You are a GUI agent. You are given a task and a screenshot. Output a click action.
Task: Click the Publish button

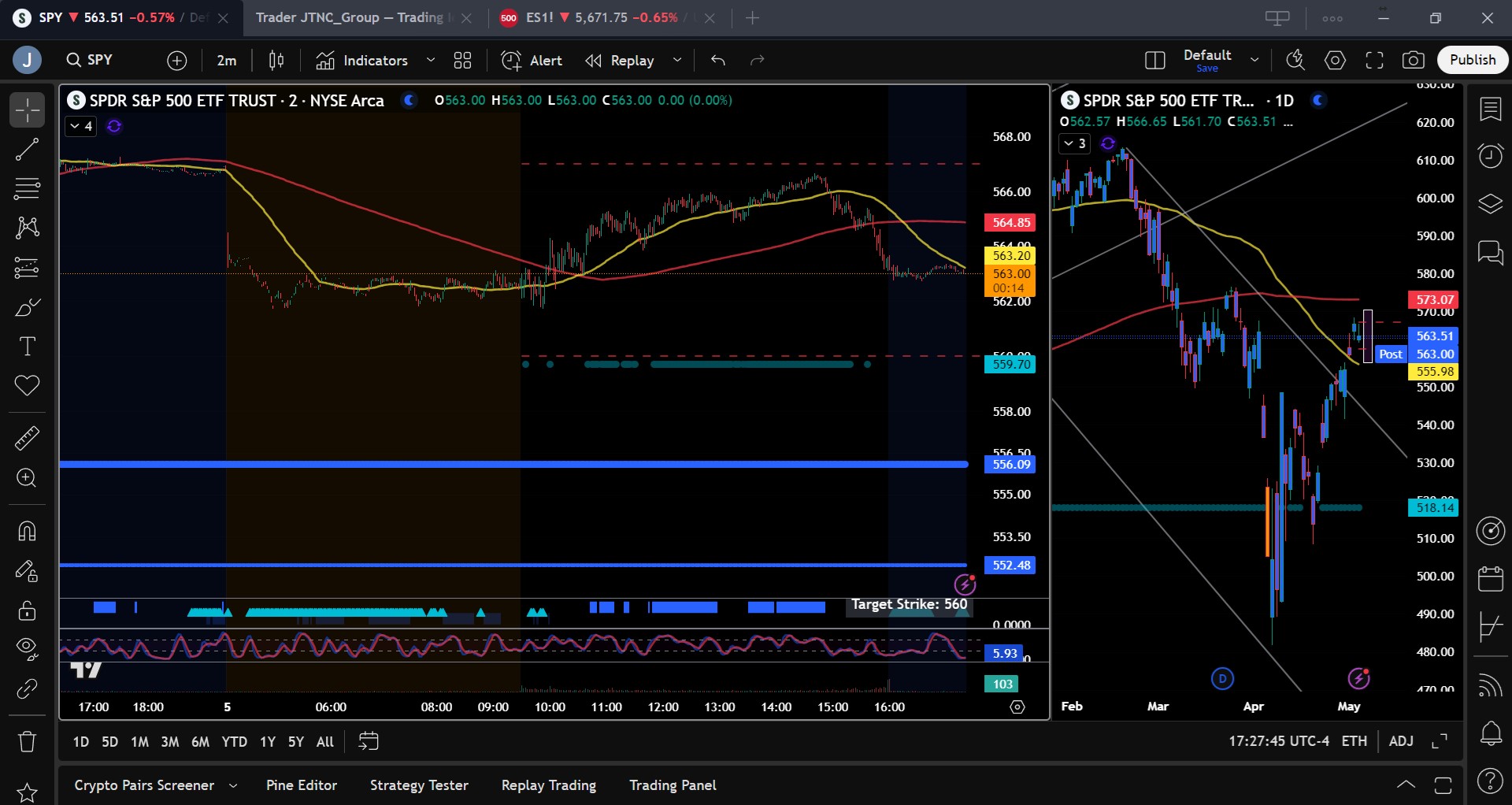(1472, 60)
